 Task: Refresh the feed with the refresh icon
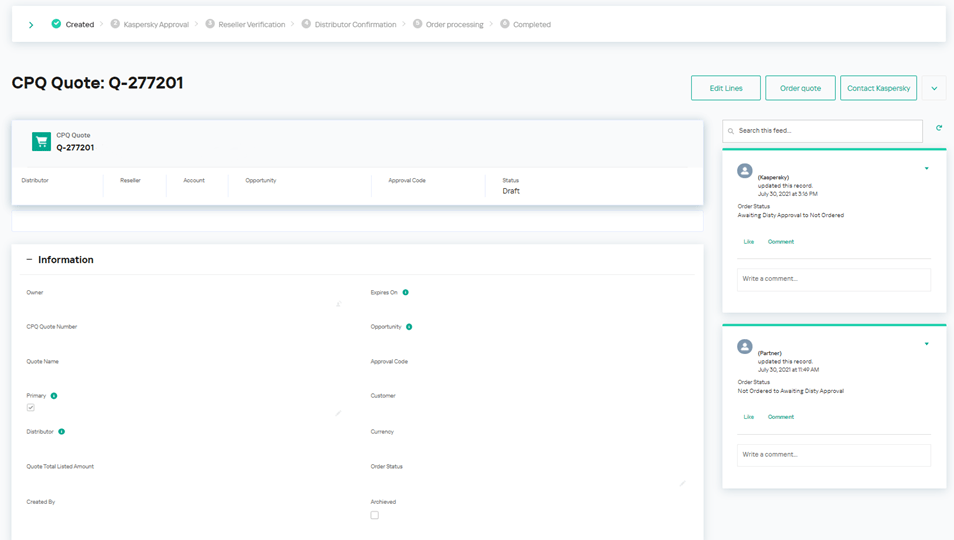(x=939, y=128)
